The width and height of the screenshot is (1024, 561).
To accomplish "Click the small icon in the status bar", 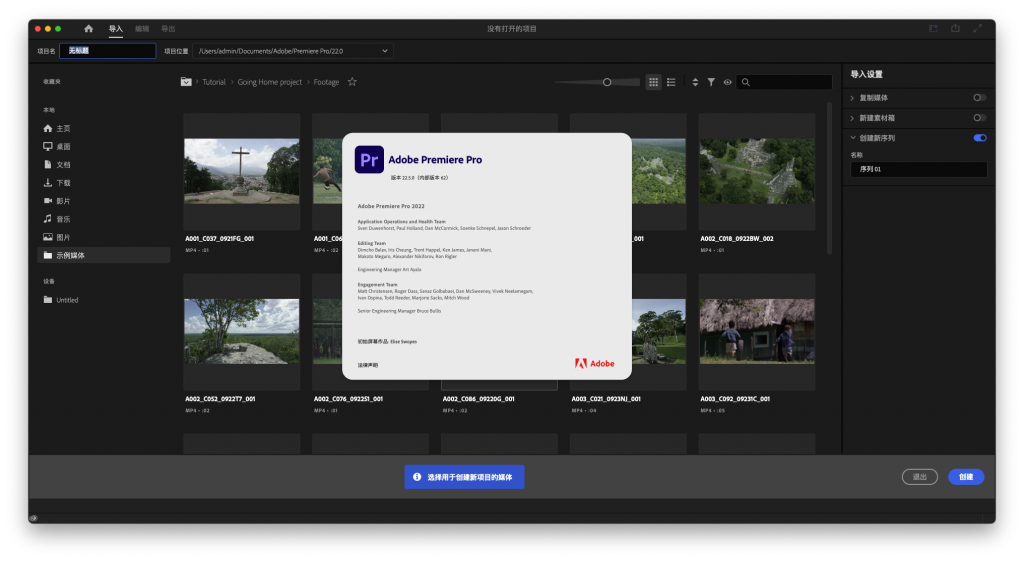I will (x=34, y=518).
